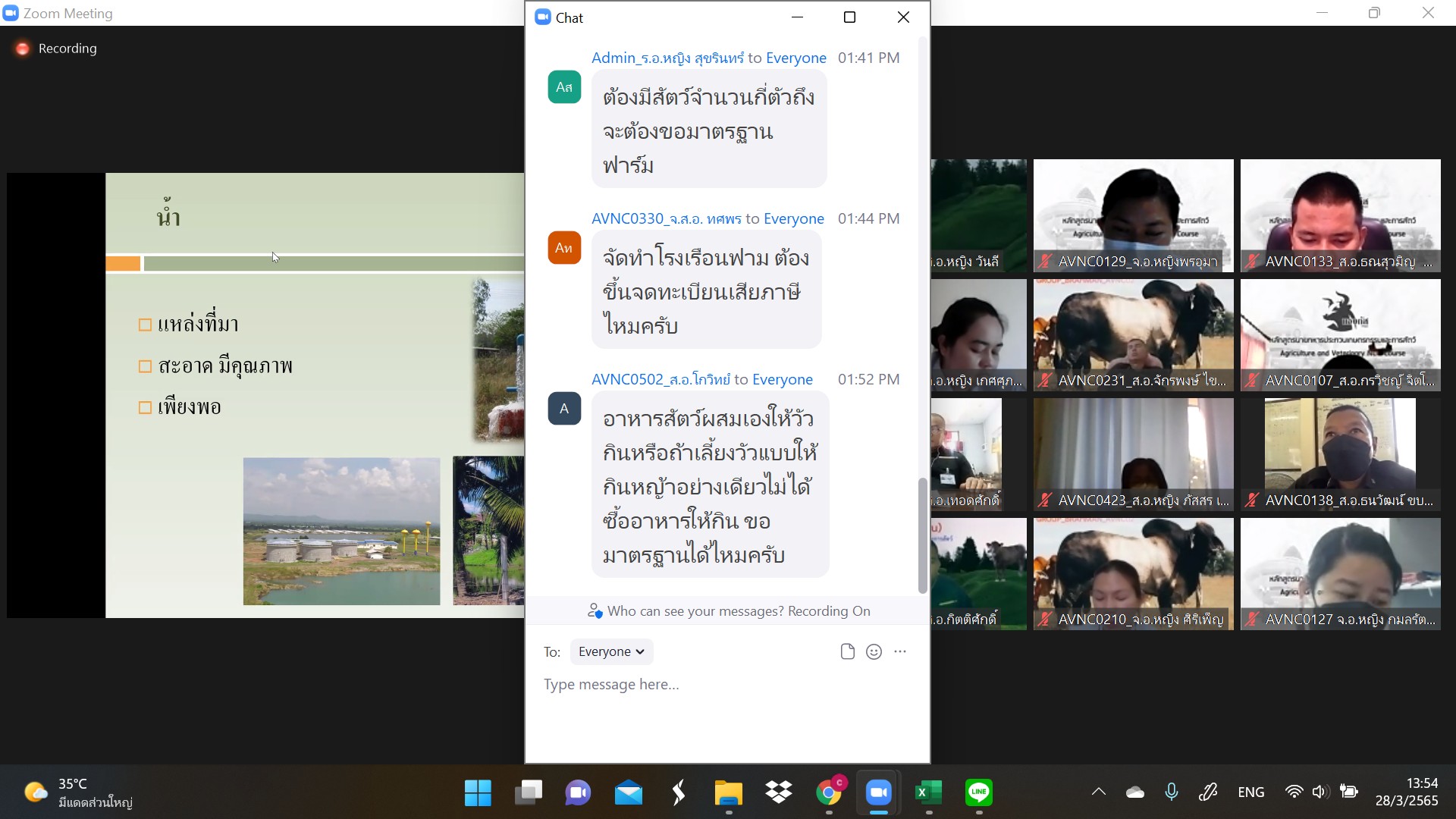Image resolution: width=1456 pixels, height=819 pixels.
Task: Open the file attachment icon in chat
Action: coord(848,651)
